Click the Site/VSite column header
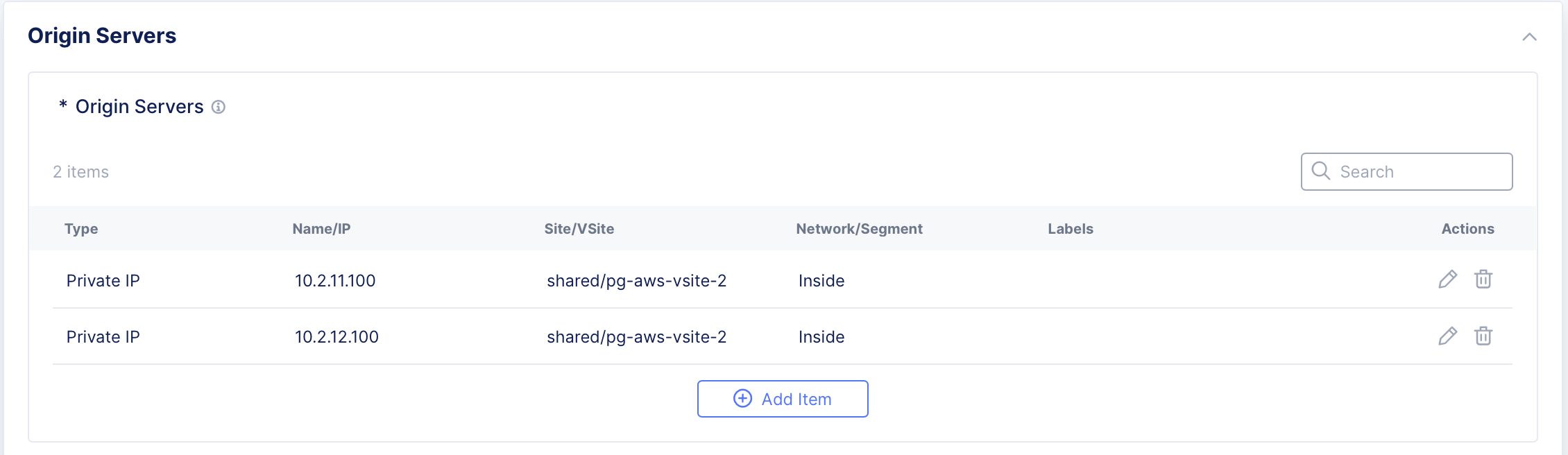 [579, 229]
